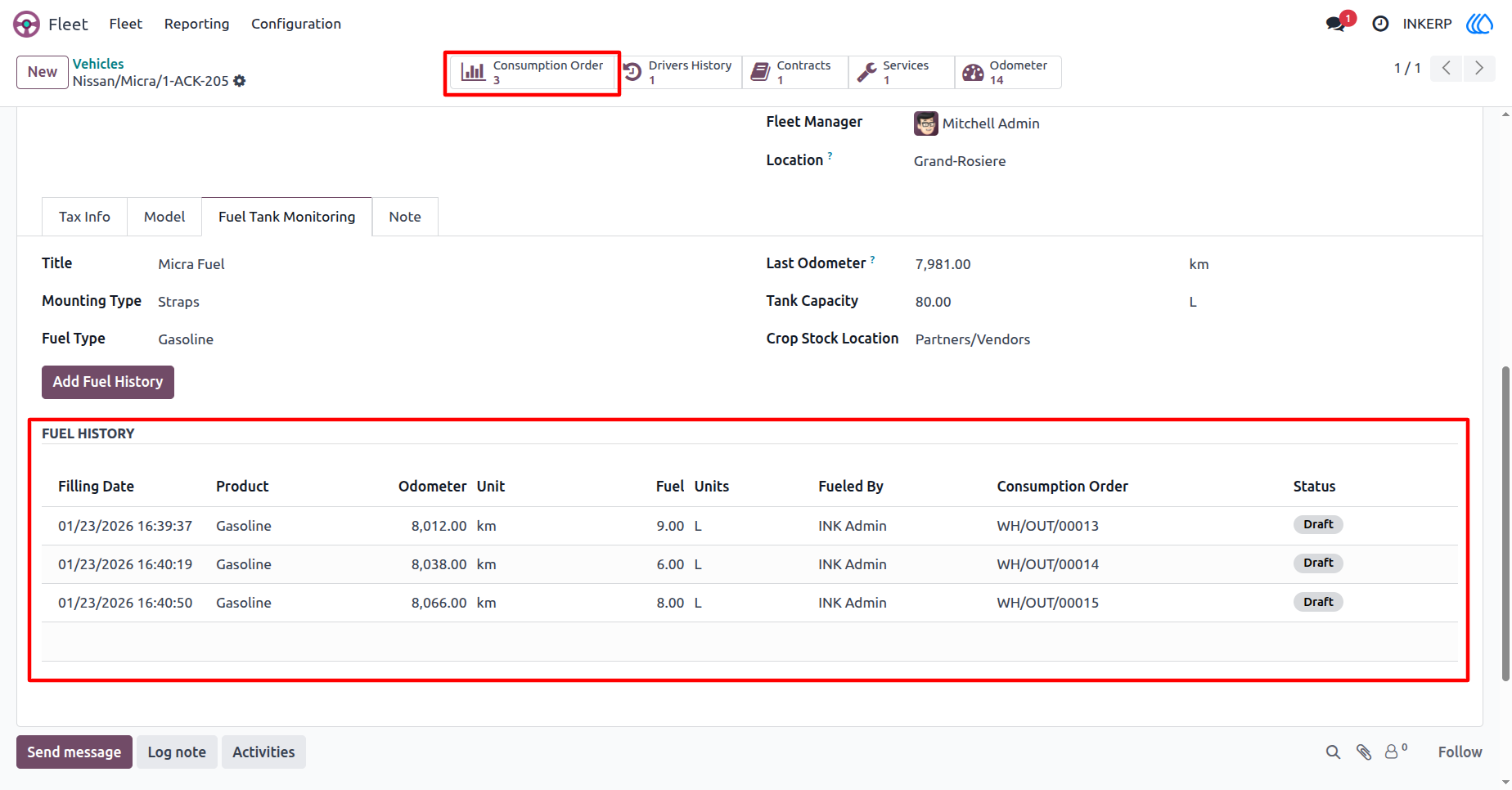Screen dimensions: 1512x790
Task: Open the Fleet app home icon
Action: (26, 24)
